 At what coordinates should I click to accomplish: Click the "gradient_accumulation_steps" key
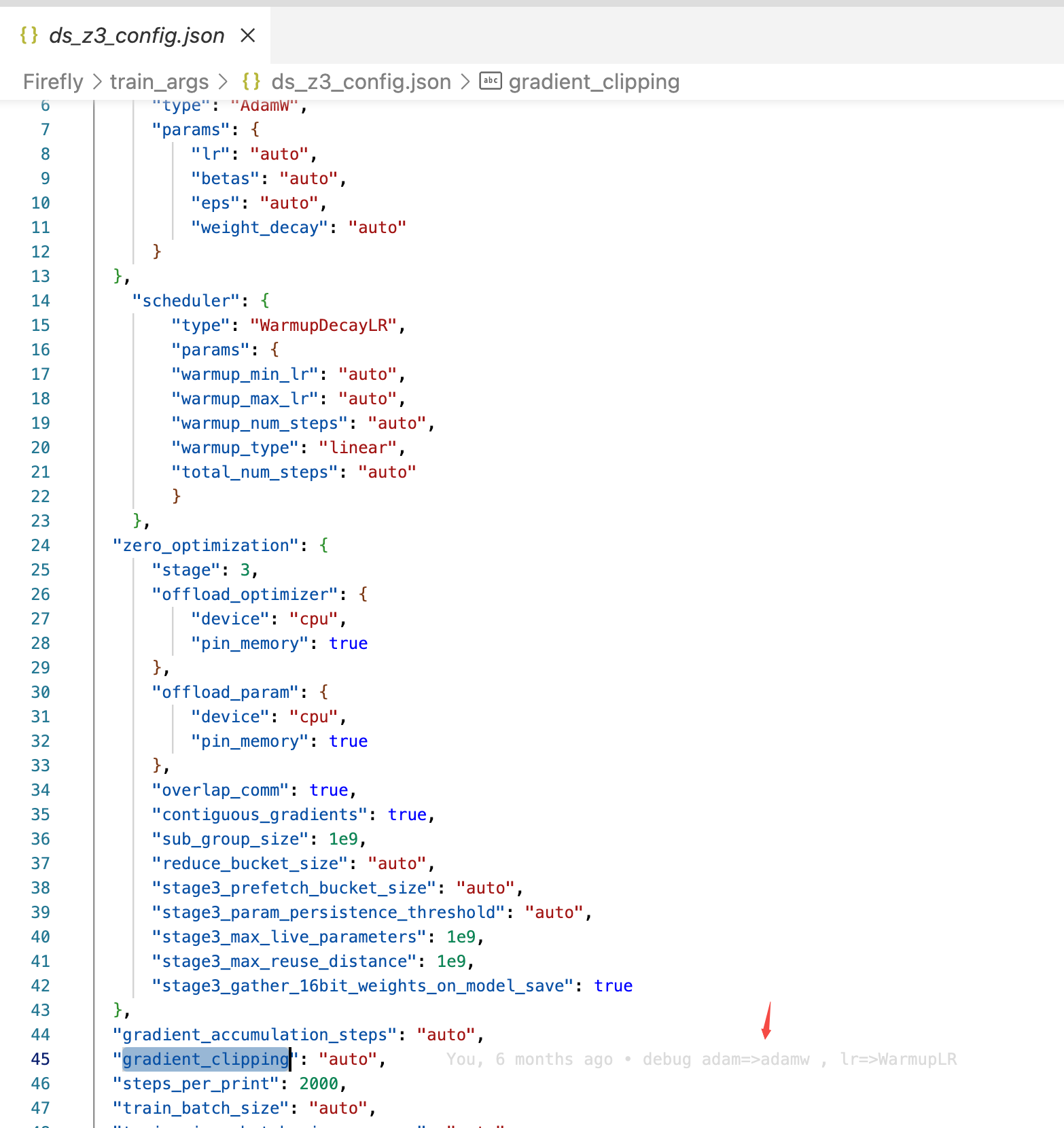[255, 1034]
